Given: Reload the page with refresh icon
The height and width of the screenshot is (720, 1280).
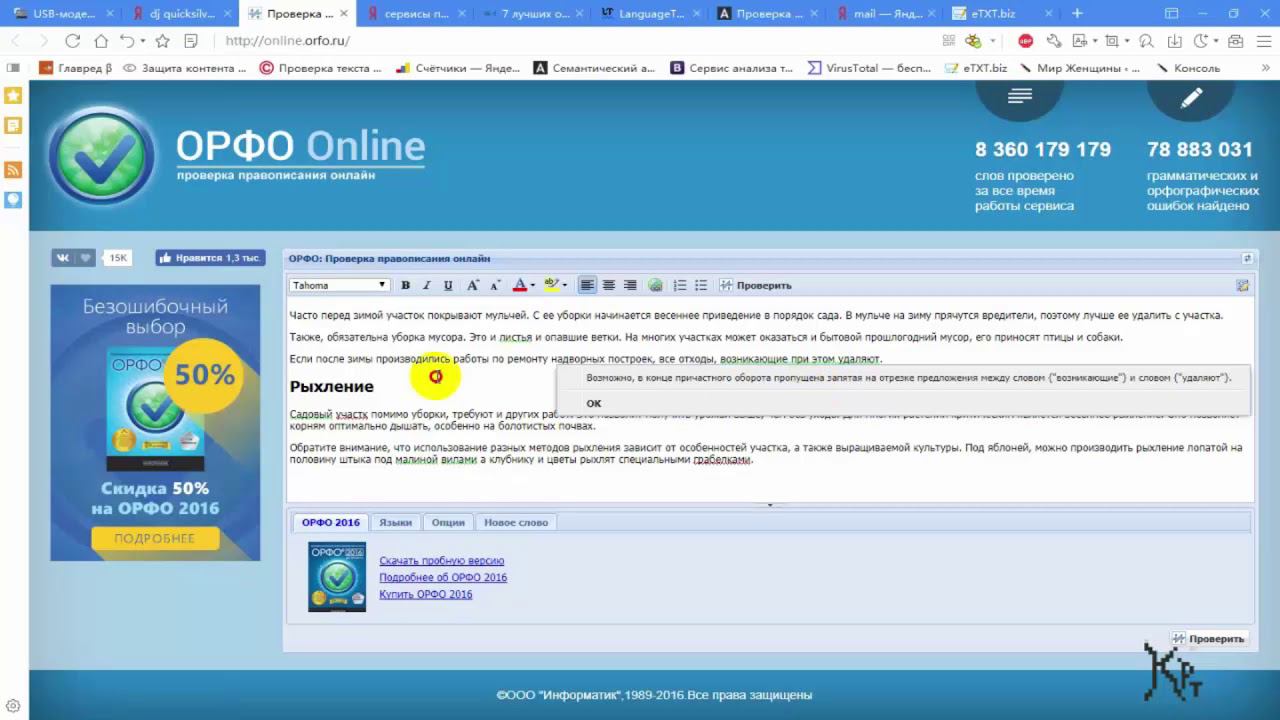Looking at the screenshot, I should tap(72, 41).
